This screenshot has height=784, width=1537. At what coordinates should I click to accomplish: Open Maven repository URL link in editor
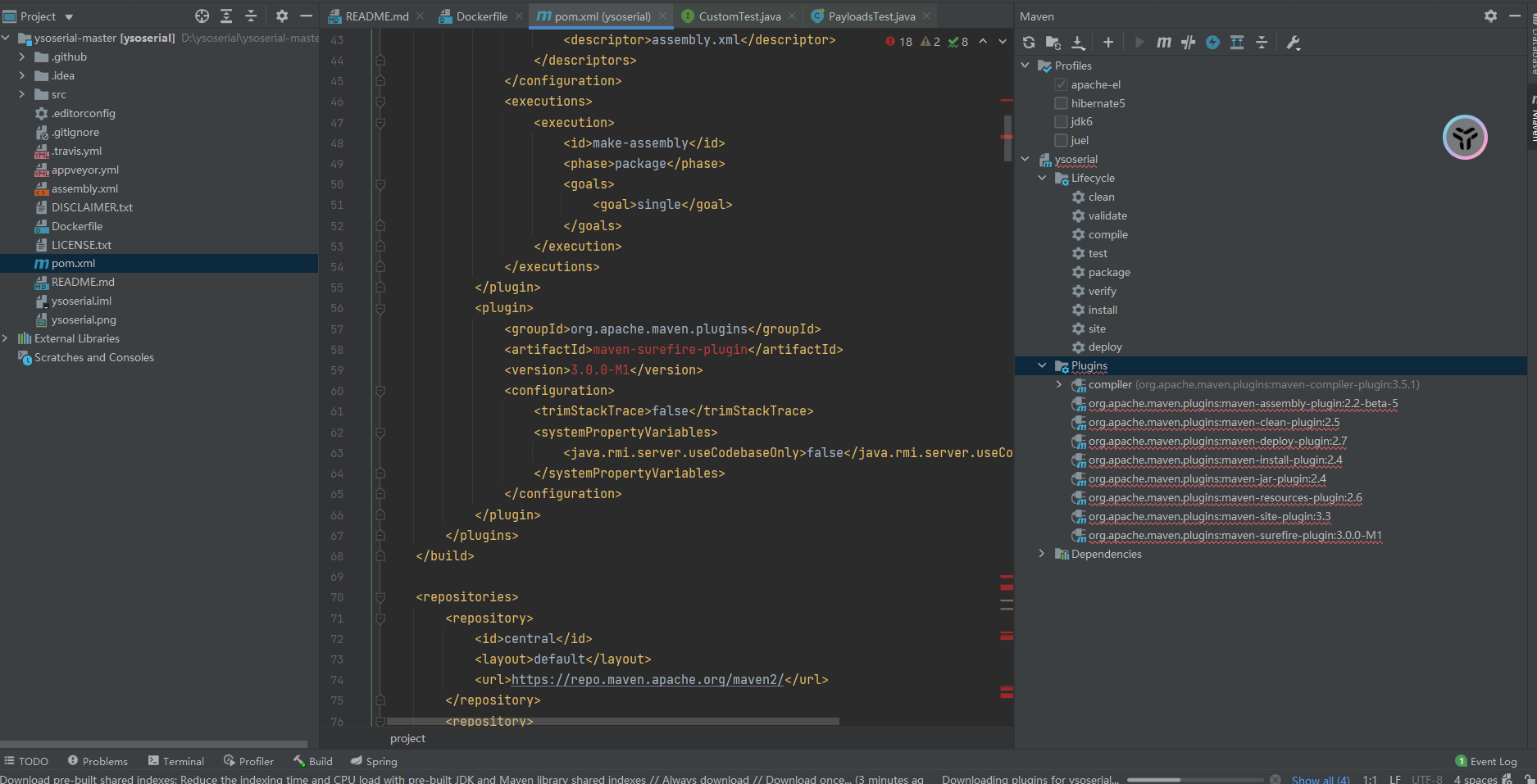pos(648,680)
